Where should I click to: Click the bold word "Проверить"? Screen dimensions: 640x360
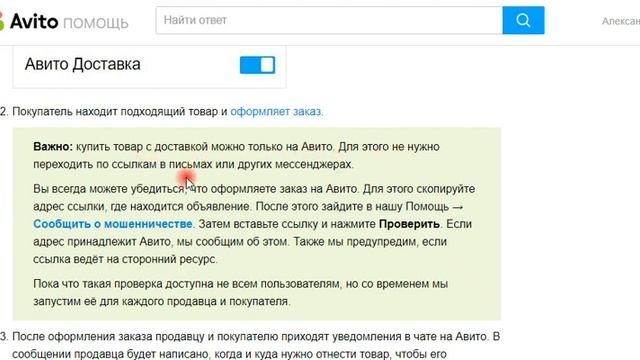point(409,224)
